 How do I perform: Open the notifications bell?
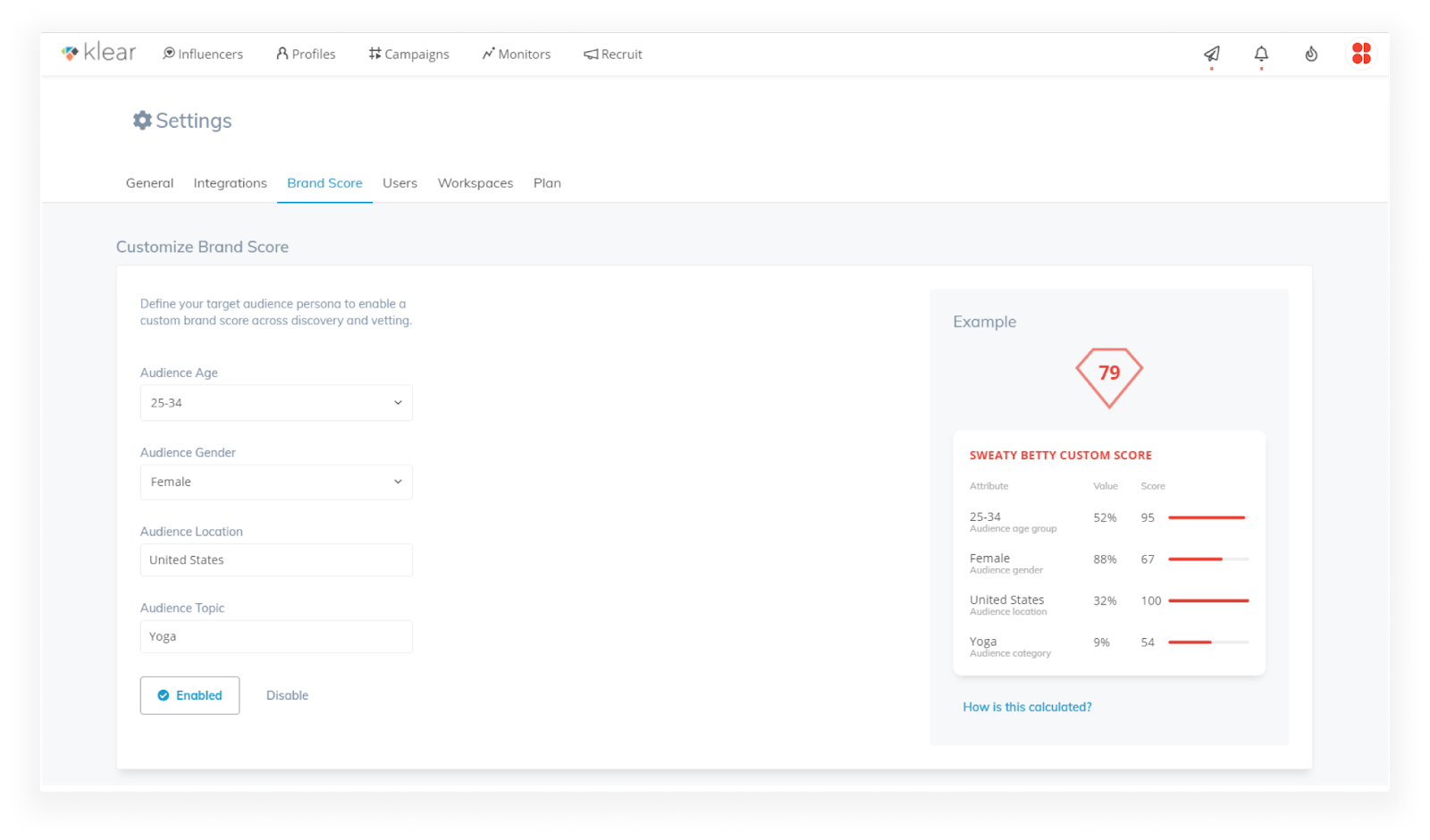click(x=1261, y=54)
